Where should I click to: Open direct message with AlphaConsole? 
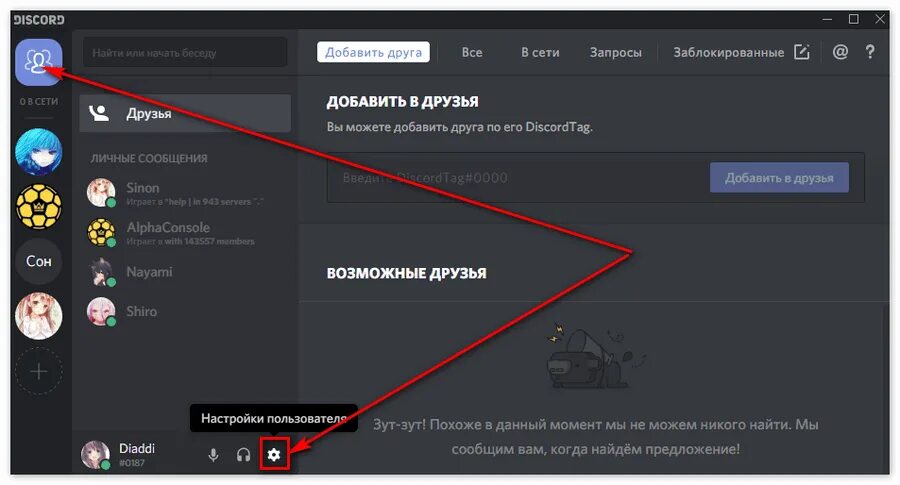pyautogui.click(x=185, y=232)
